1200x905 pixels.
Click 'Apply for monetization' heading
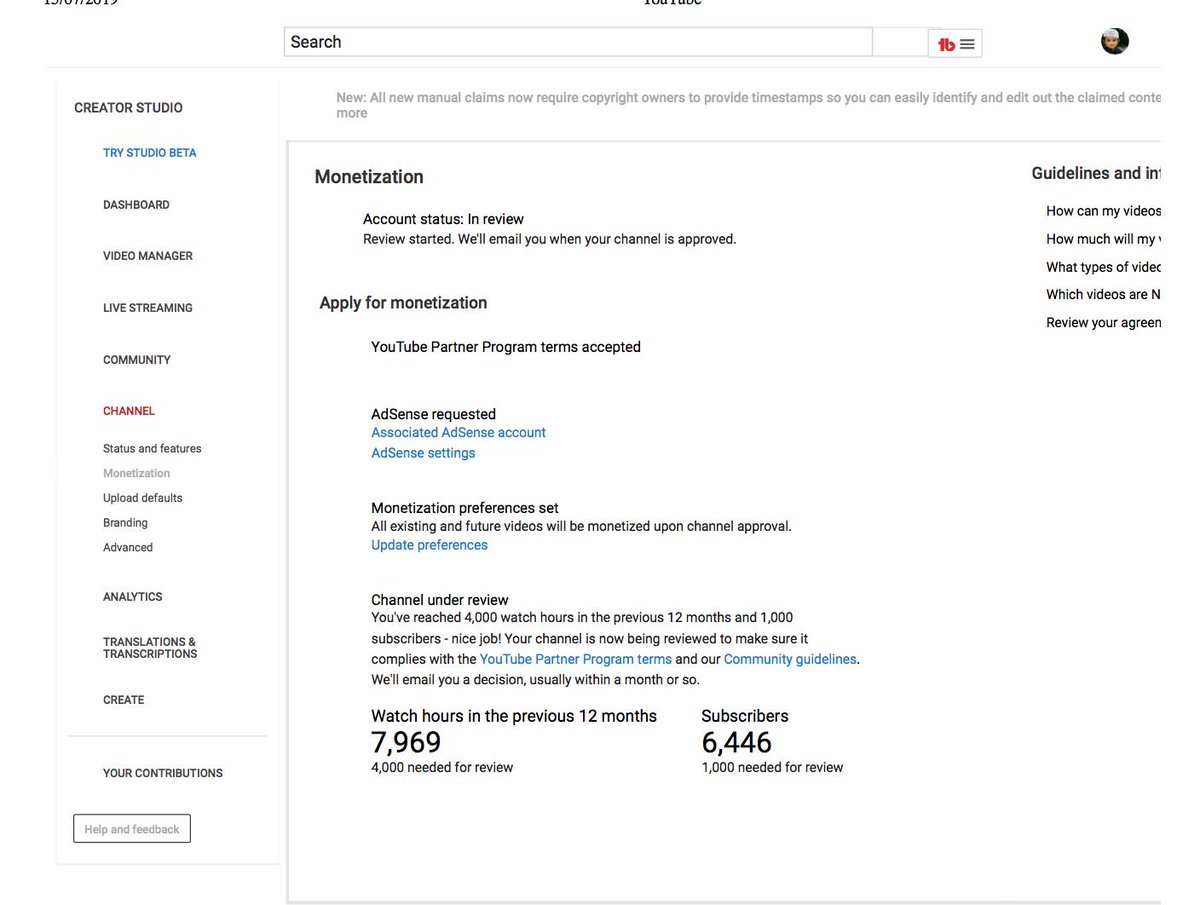403,303
